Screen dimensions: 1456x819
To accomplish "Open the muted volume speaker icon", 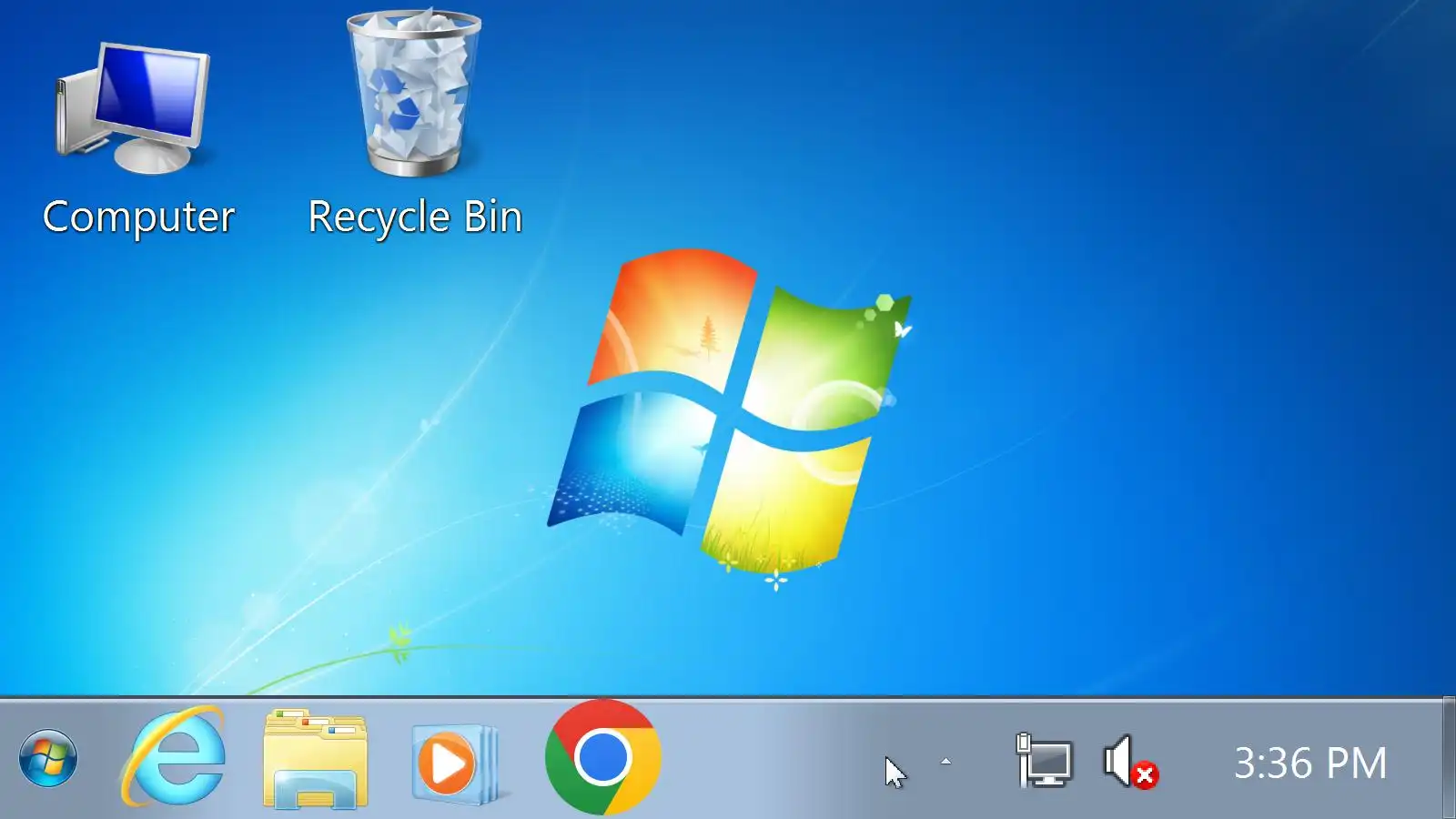I will click(1129, 763).
